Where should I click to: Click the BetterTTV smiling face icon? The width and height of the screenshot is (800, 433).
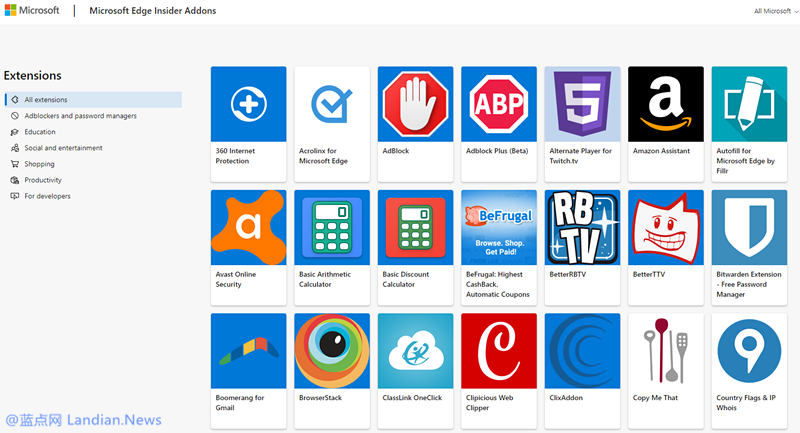pos(666,227)
